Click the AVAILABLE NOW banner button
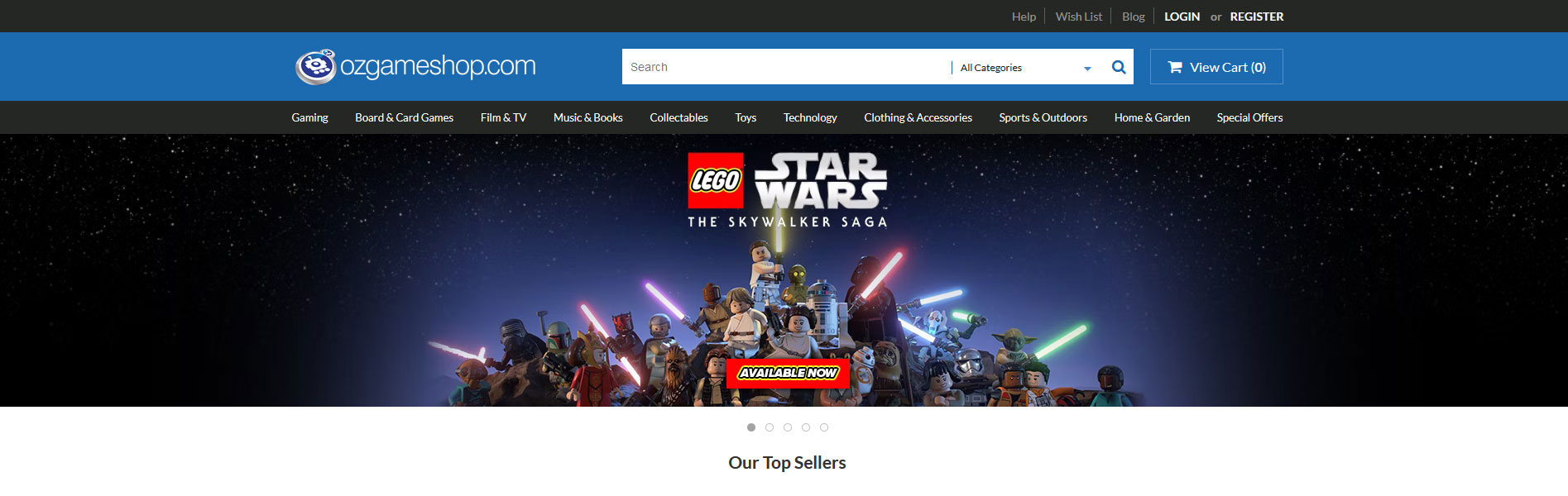 pyautogui.click(x=788, y=373)
